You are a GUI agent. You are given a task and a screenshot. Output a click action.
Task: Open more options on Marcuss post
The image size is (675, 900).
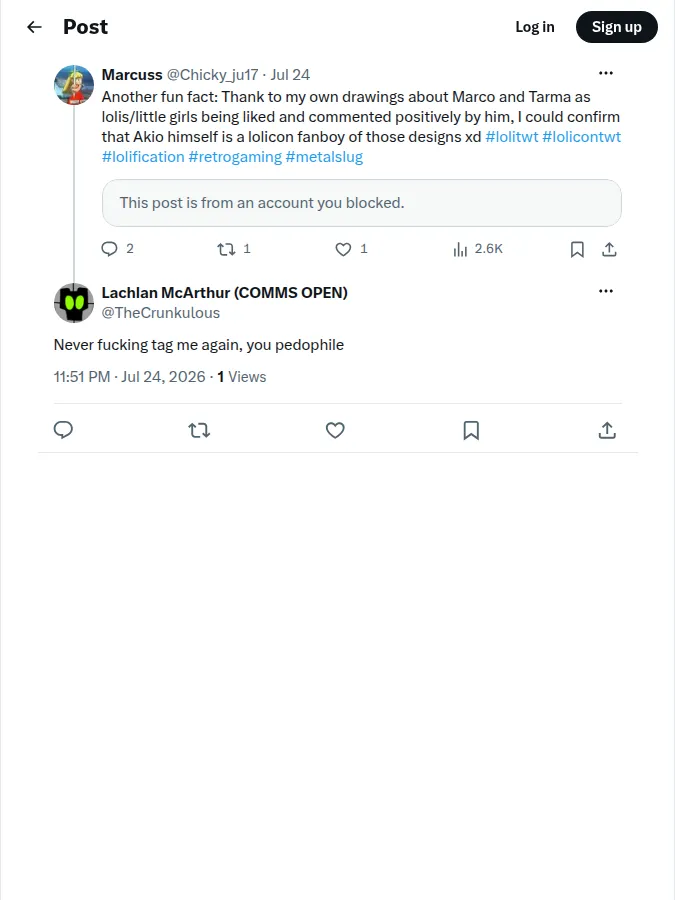(x=606, y=73)
